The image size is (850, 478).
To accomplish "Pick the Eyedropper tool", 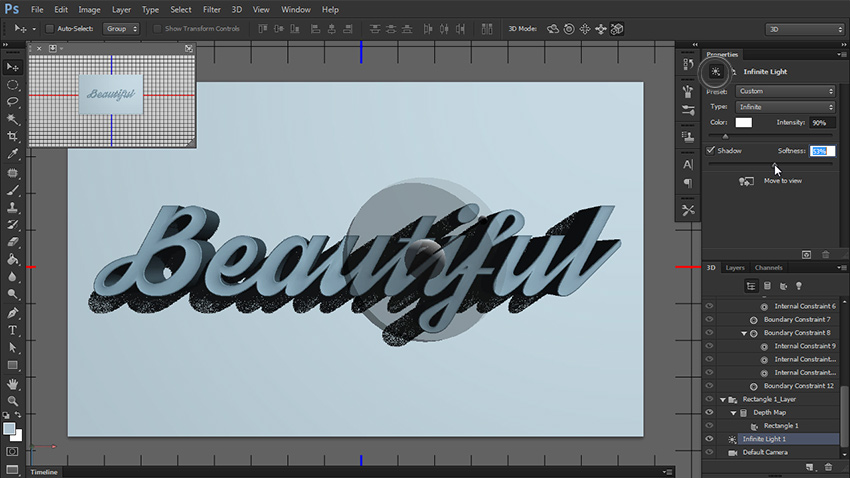I will (x=13, y=154).
